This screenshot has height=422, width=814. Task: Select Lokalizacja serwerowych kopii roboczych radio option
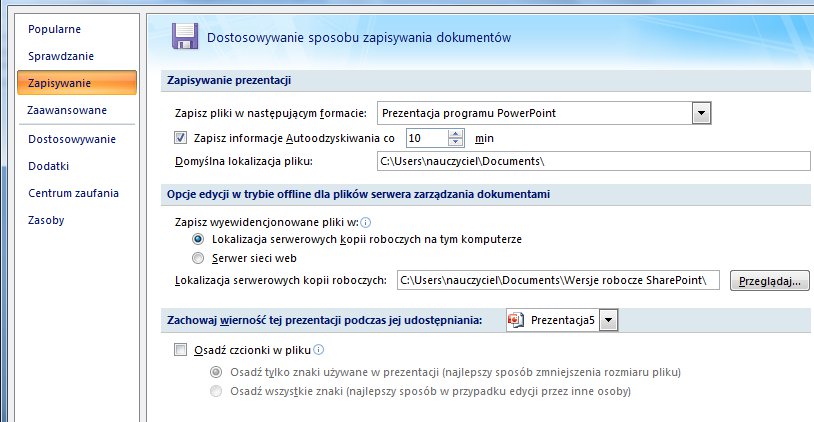[198, 239]
